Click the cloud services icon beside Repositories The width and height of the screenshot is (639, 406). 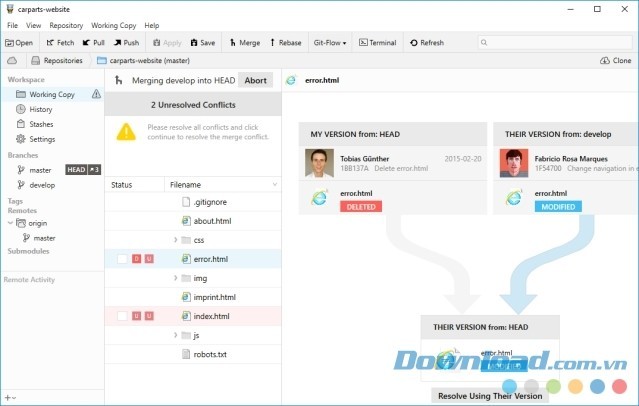[x=12, y=60]
